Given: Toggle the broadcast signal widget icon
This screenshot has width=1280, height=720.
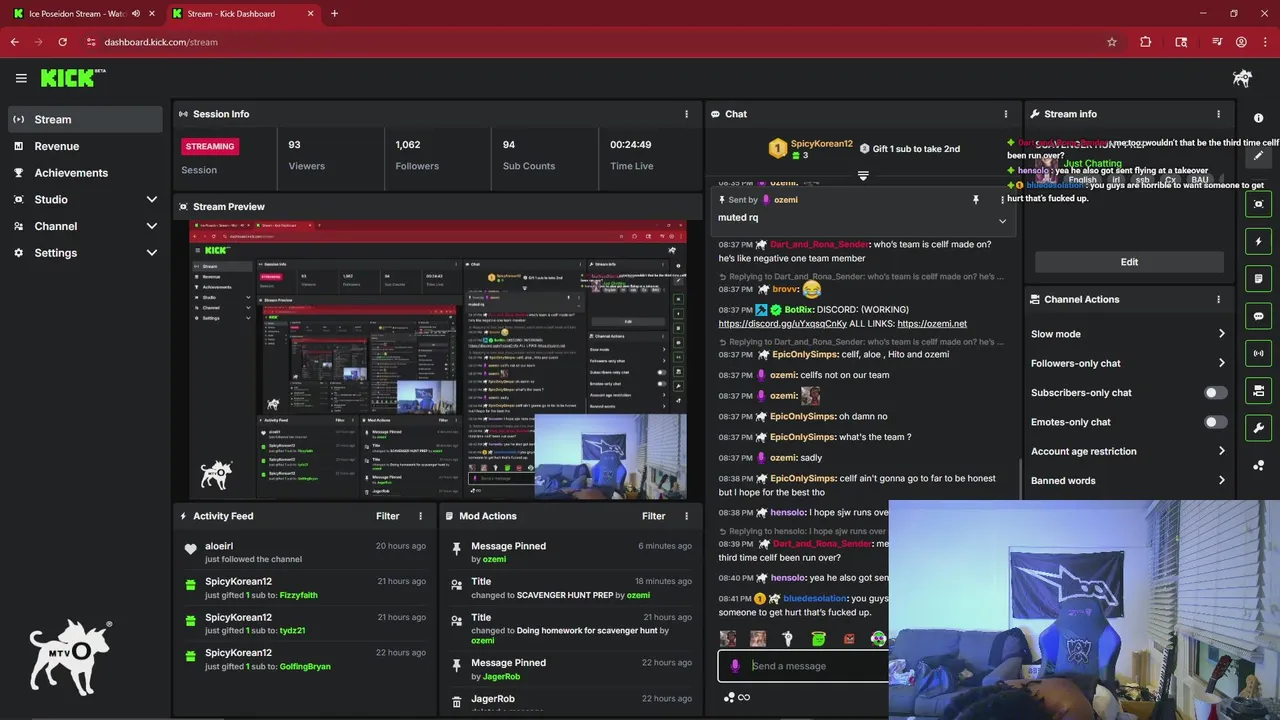Looking at the screenshot, I should point(1258,353).
